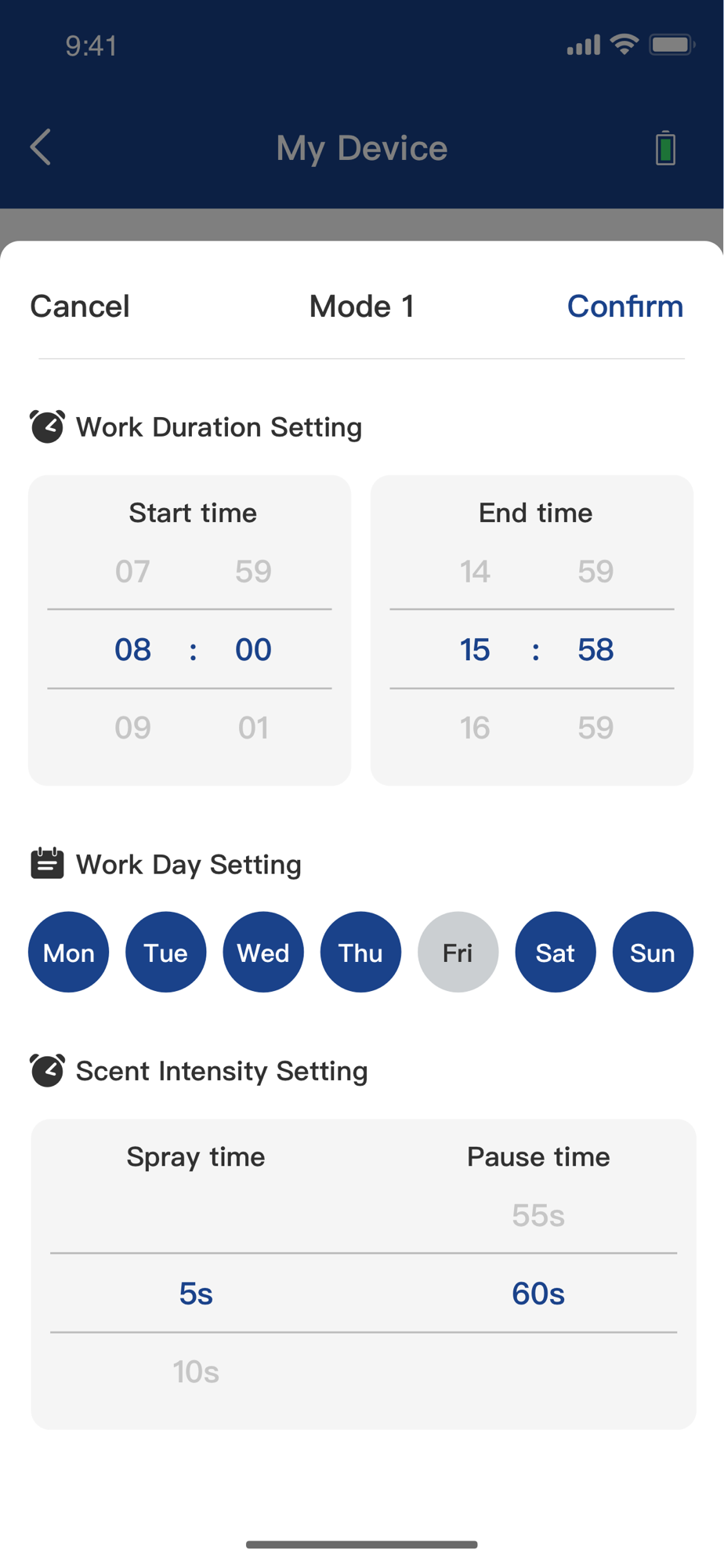Screen dimensions: 724x1568
Task: Tap the Work Day Setting calendar icon
Action: [x=47, y=863]
